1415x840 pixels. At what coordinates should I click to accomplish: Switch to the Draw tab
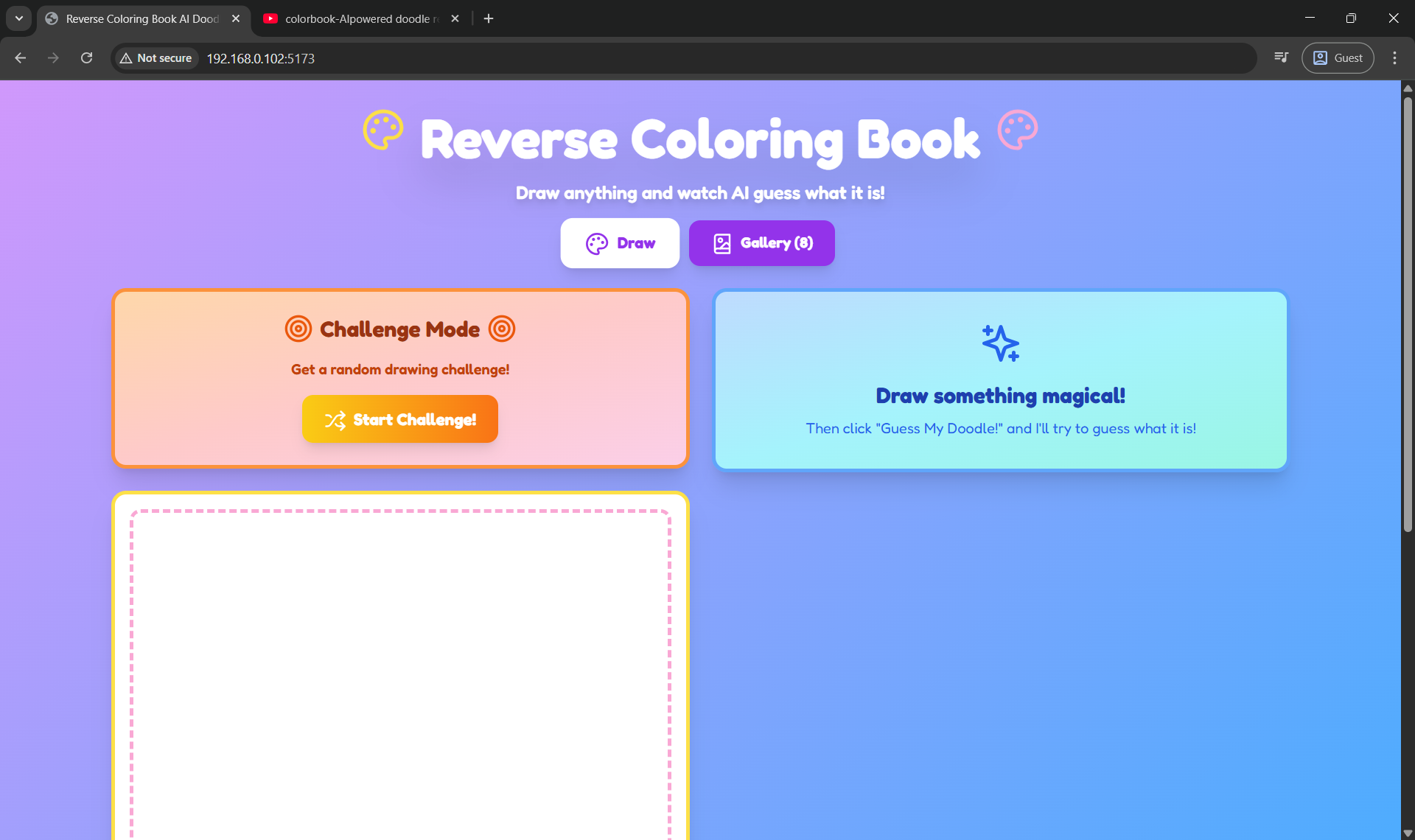(620, 243)
